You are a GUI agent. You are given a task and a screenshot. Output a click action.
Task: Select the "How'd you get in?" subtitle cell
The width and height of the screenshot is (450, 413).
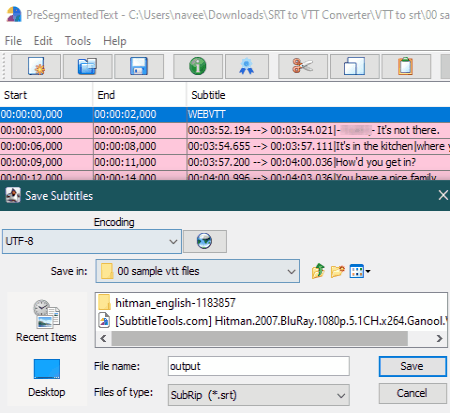click(x=318, y=162)
